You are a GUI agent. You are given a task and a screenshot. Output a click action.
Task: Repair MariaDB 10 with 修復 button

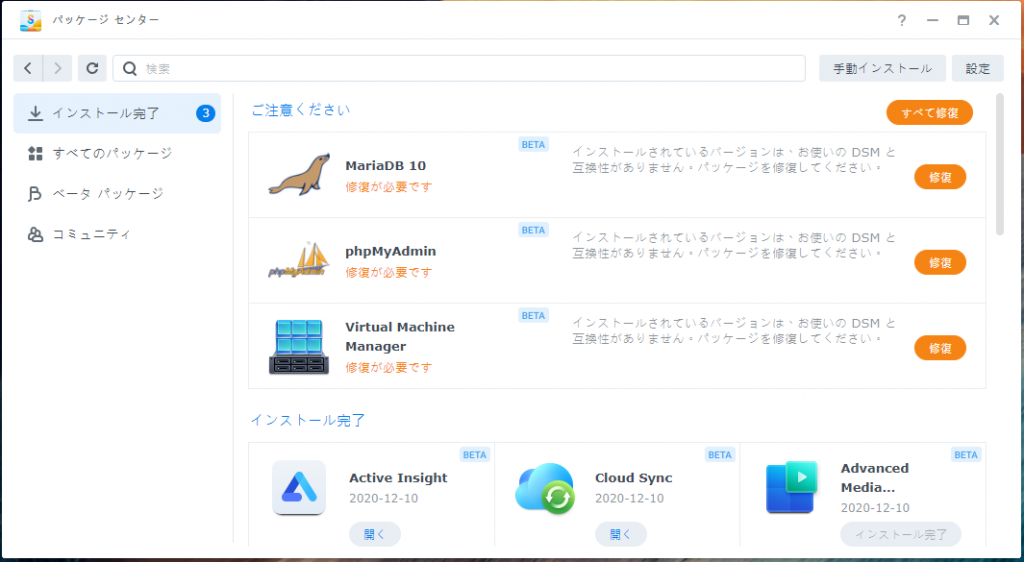[940, 177]
